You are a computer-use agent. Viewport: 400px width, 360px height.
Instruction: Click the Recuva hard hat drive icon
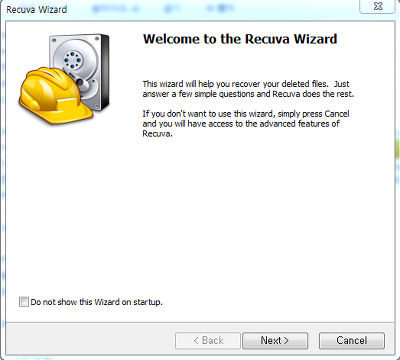pos(64,79)
